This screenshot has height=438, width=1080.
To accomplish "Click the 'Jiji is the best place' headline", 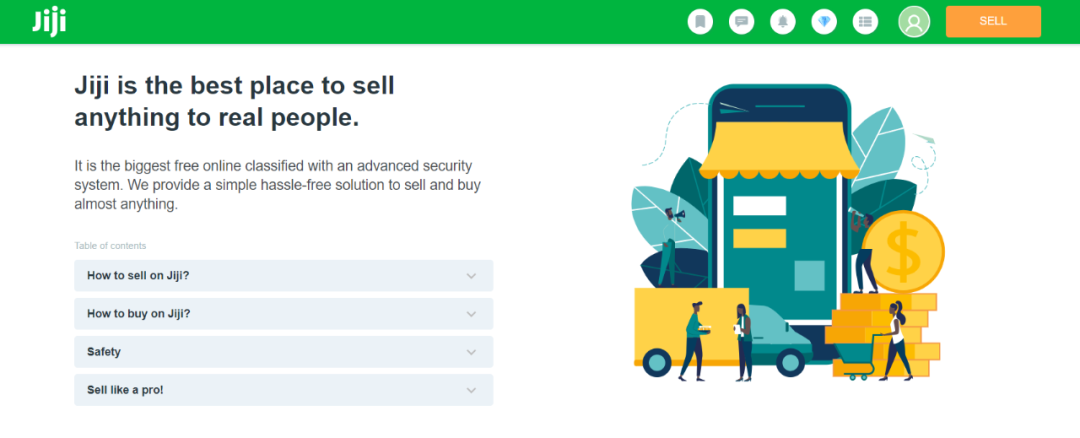I will (x=234, y=101).
